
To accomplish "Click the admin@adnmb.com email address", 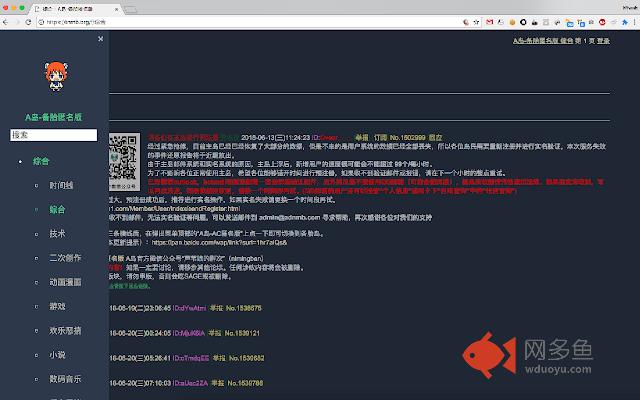I will point(289,218).
